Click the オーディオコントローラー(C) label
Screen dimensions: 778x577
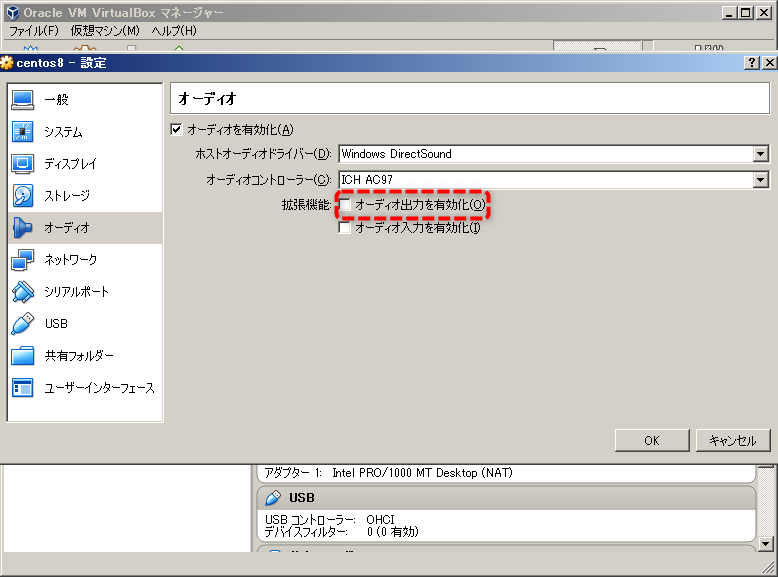pyautogui.click(x=268, y=180)
